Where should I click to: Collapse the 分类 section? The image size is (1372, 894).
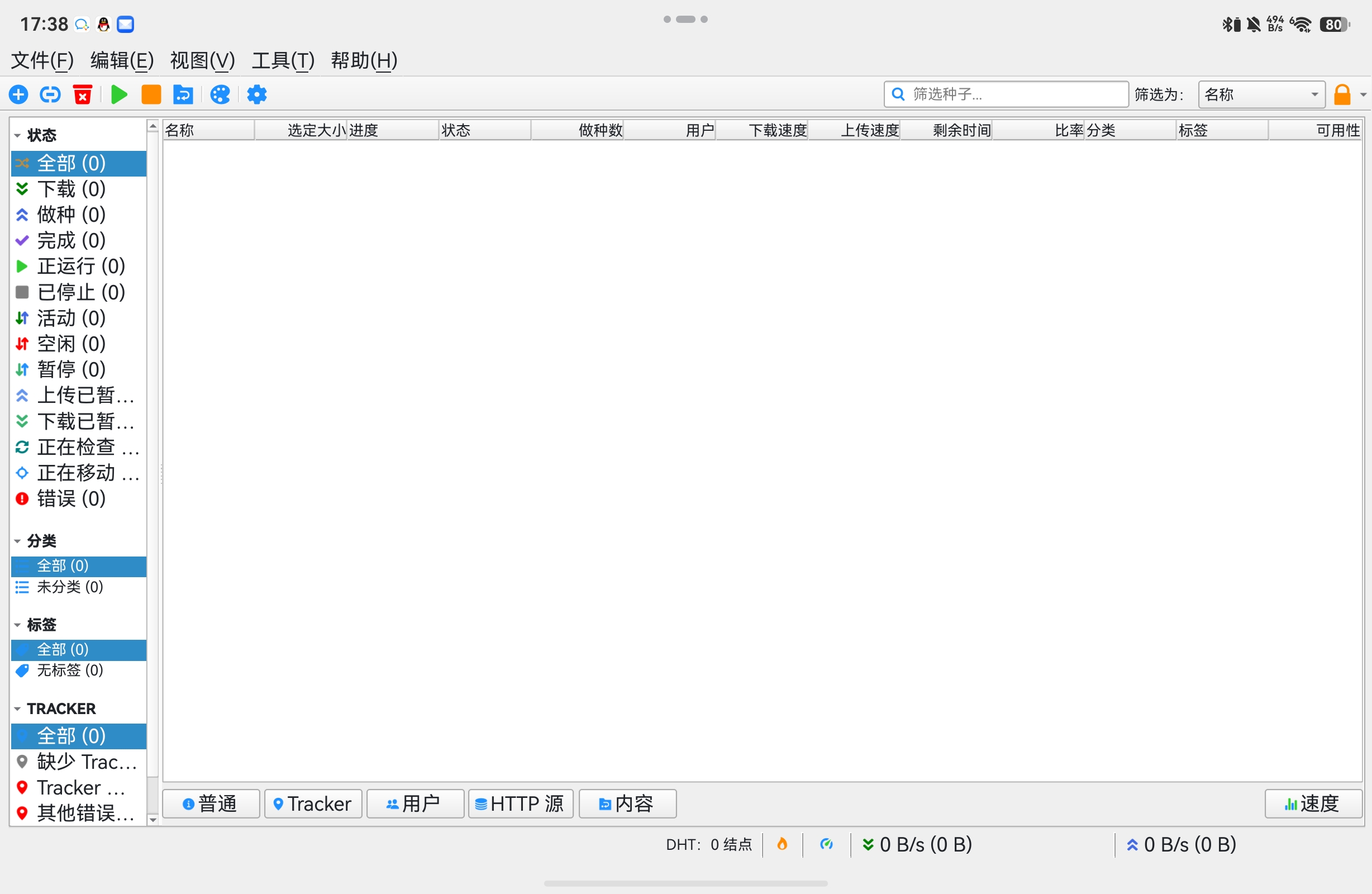pos(17,541)
